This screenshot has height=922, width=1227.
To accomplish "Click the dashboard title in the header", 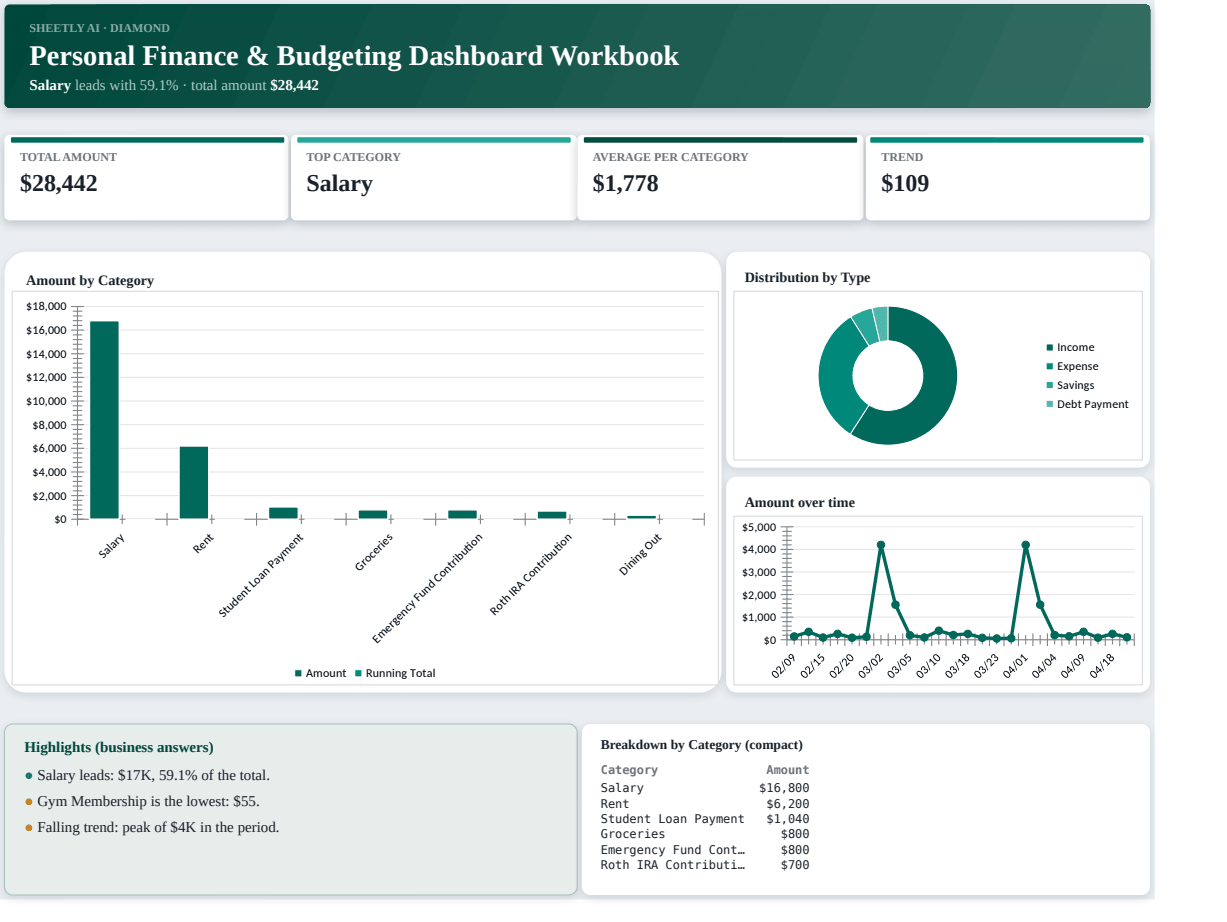I will tap(354, 56).
